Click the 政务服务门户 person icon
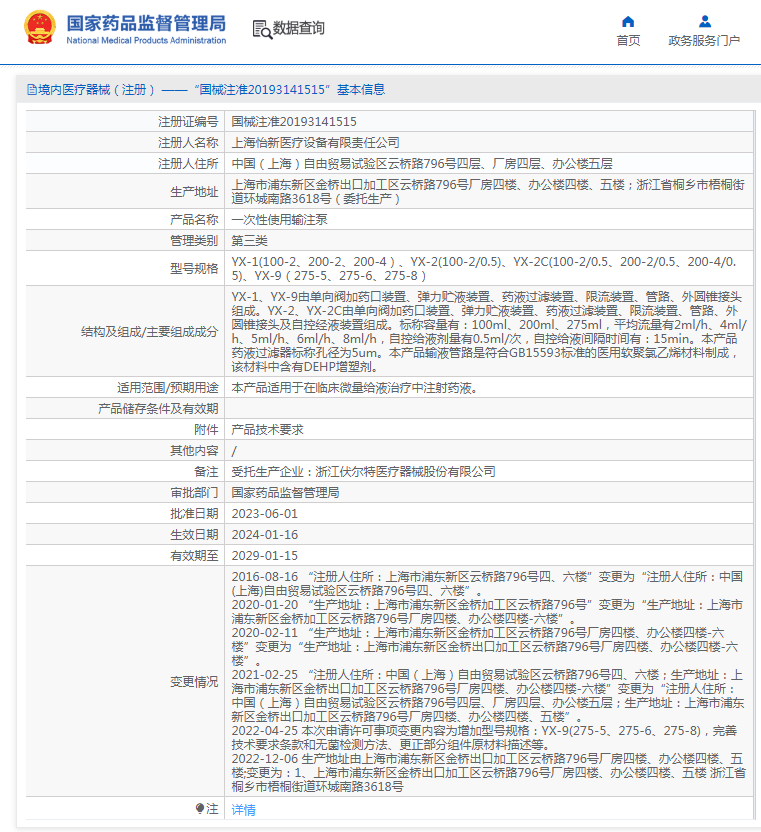 (x=704, y=21)
